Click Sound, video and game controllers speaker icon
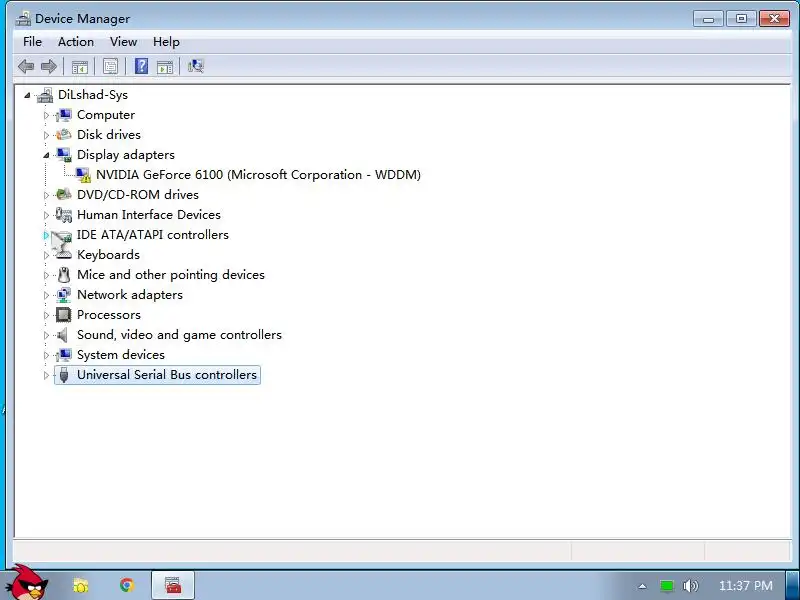Image resolution: width=800 pixels, height=600 pixels. click(x=63, y=335)
